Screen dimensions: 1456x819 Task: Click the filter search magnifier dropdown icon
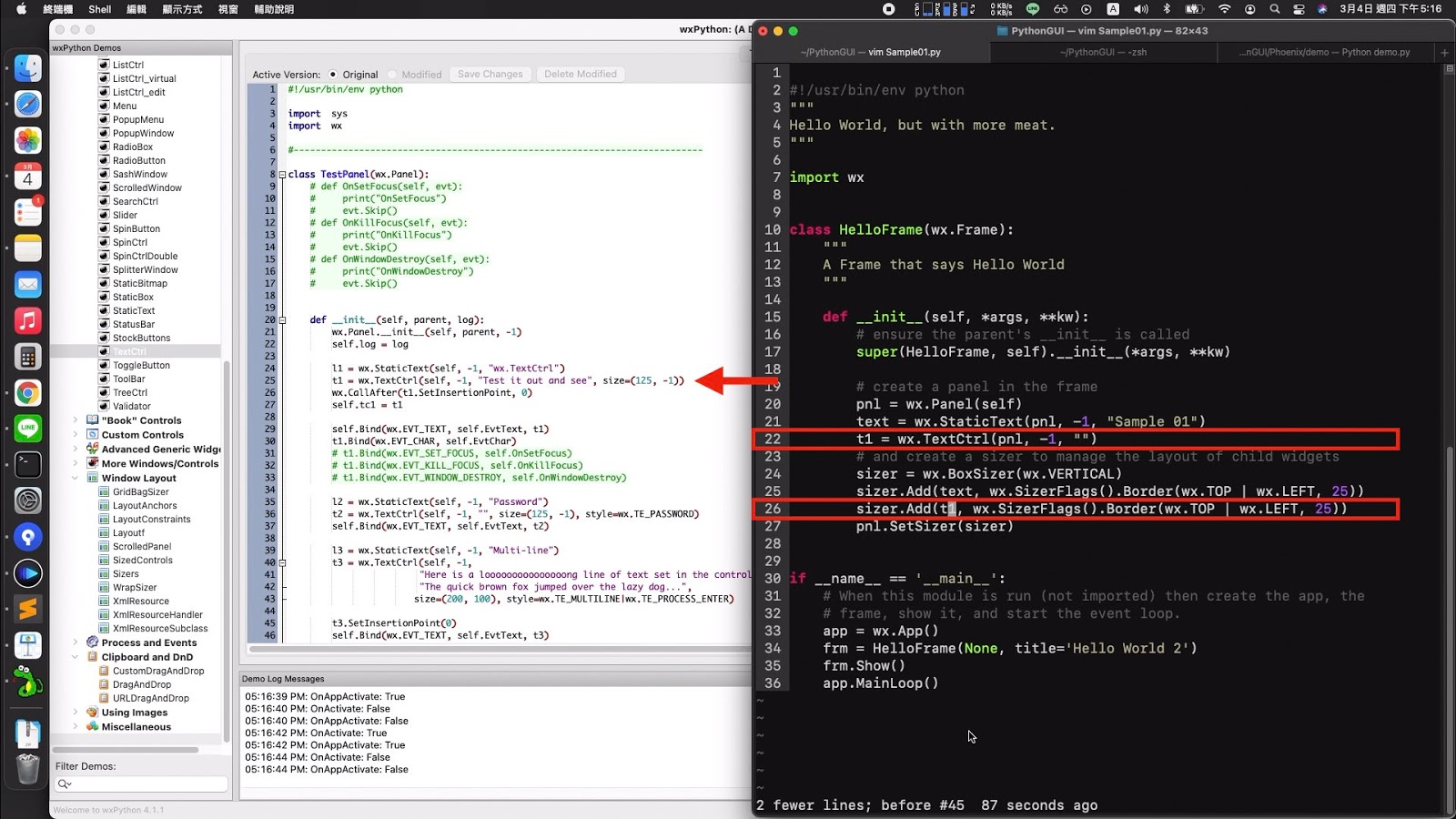click(65, 784)
